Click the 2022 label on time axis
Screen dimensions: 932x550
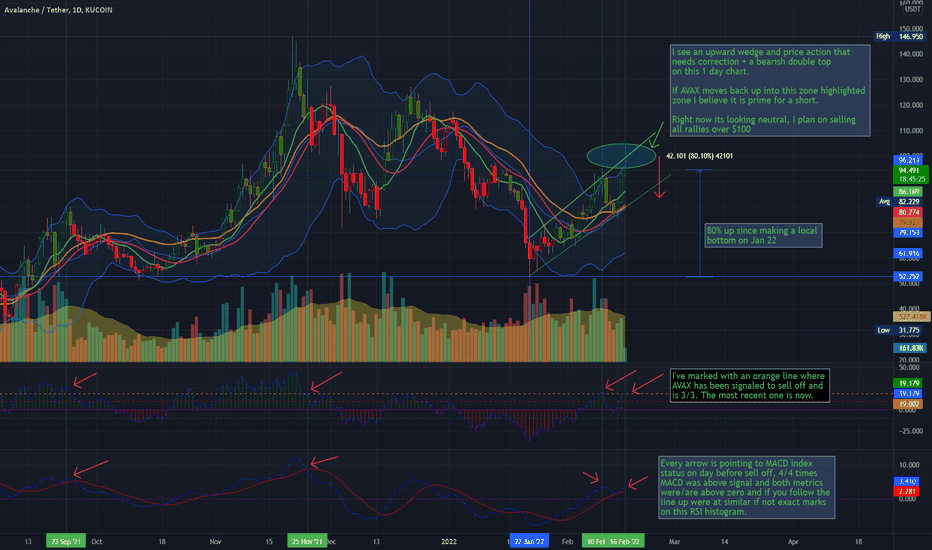point(449,542)
